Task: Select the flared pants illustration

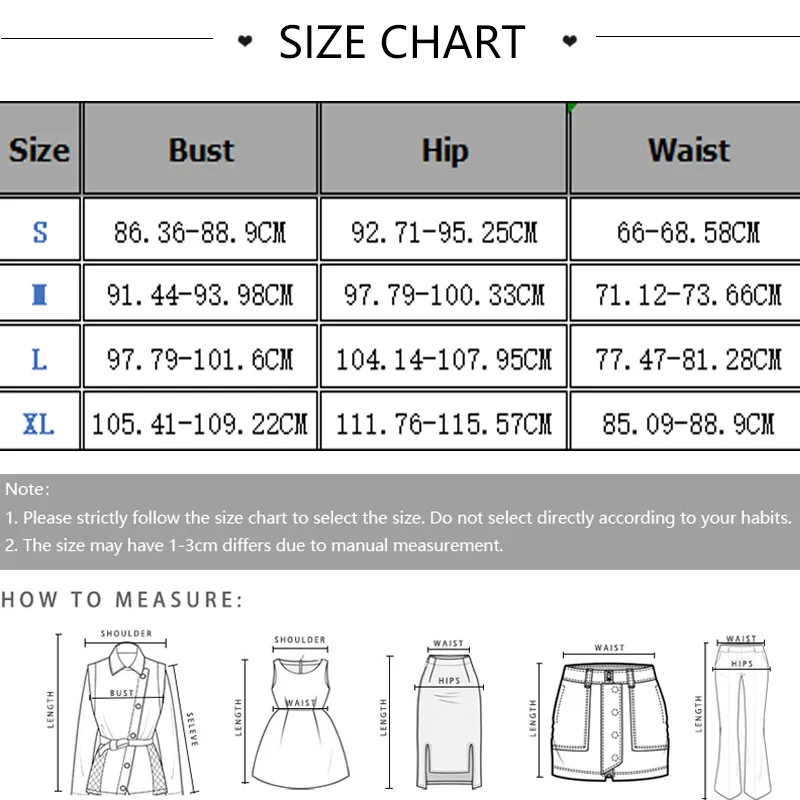Action: [x=741, y=710]
